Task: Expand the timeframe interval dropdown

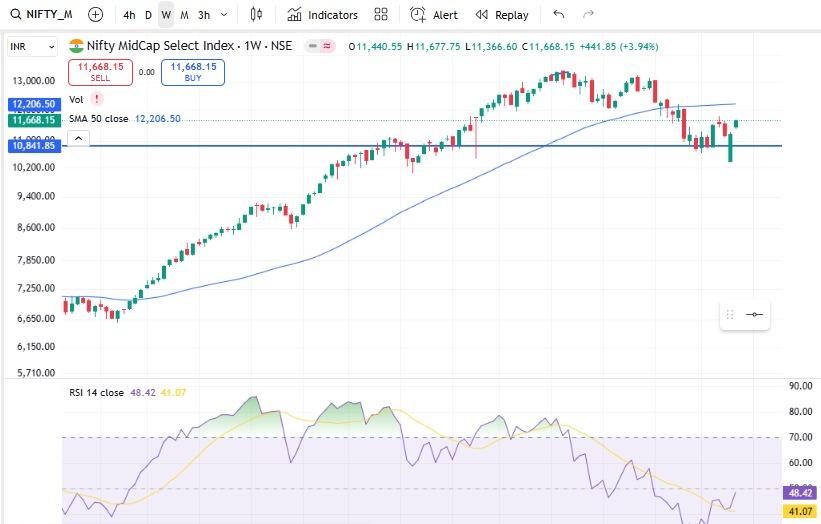Action: click(x=224, y=15)
